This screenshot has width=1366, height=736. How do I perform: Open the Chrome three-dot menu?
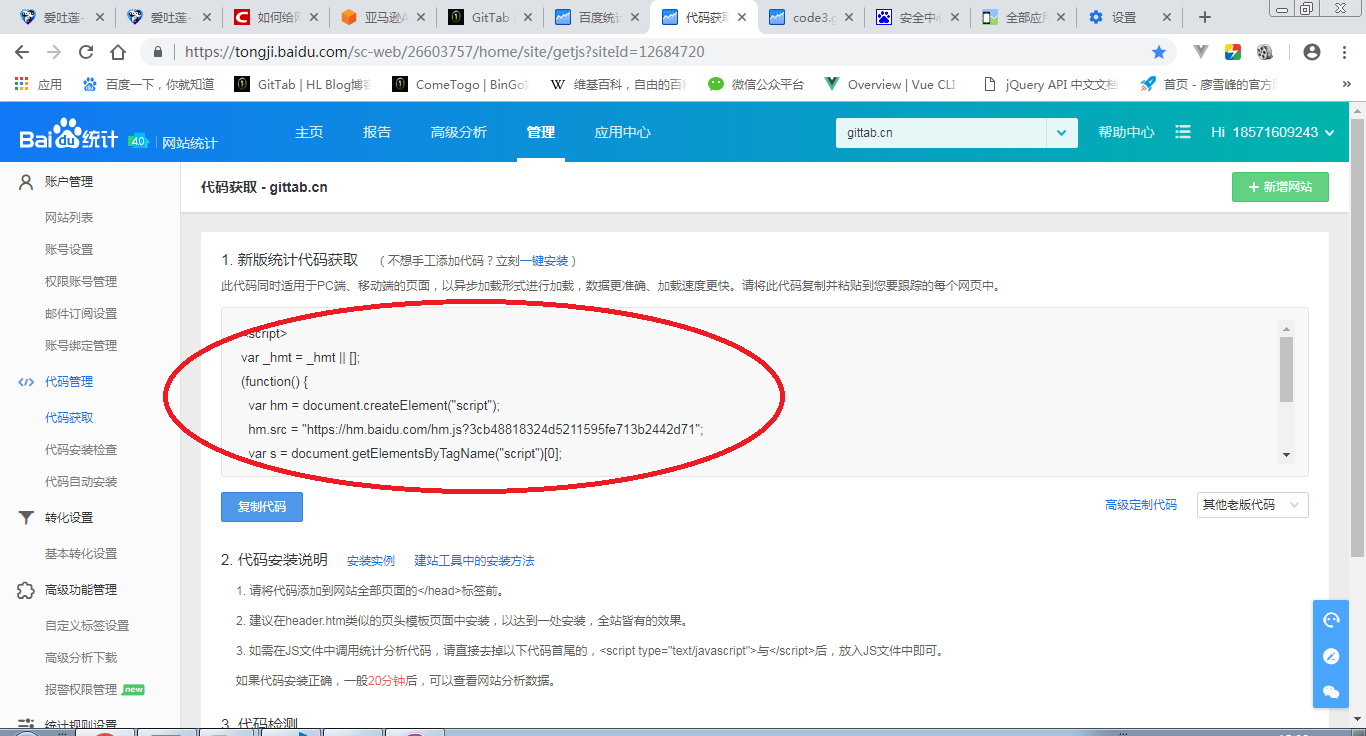[1344, 52]
